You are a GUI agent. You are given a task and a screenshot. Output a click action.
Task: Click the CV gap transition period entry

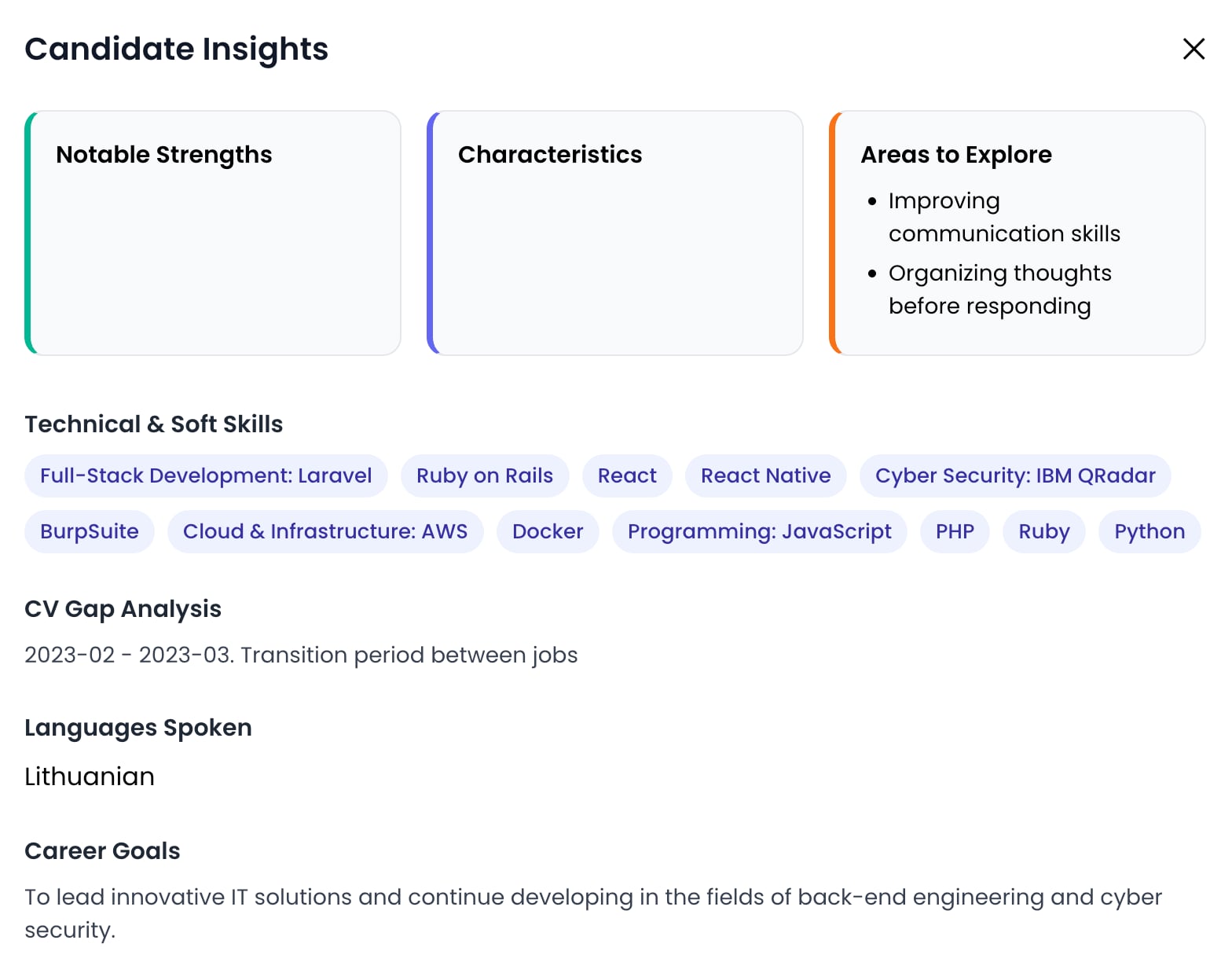[301, 655]
